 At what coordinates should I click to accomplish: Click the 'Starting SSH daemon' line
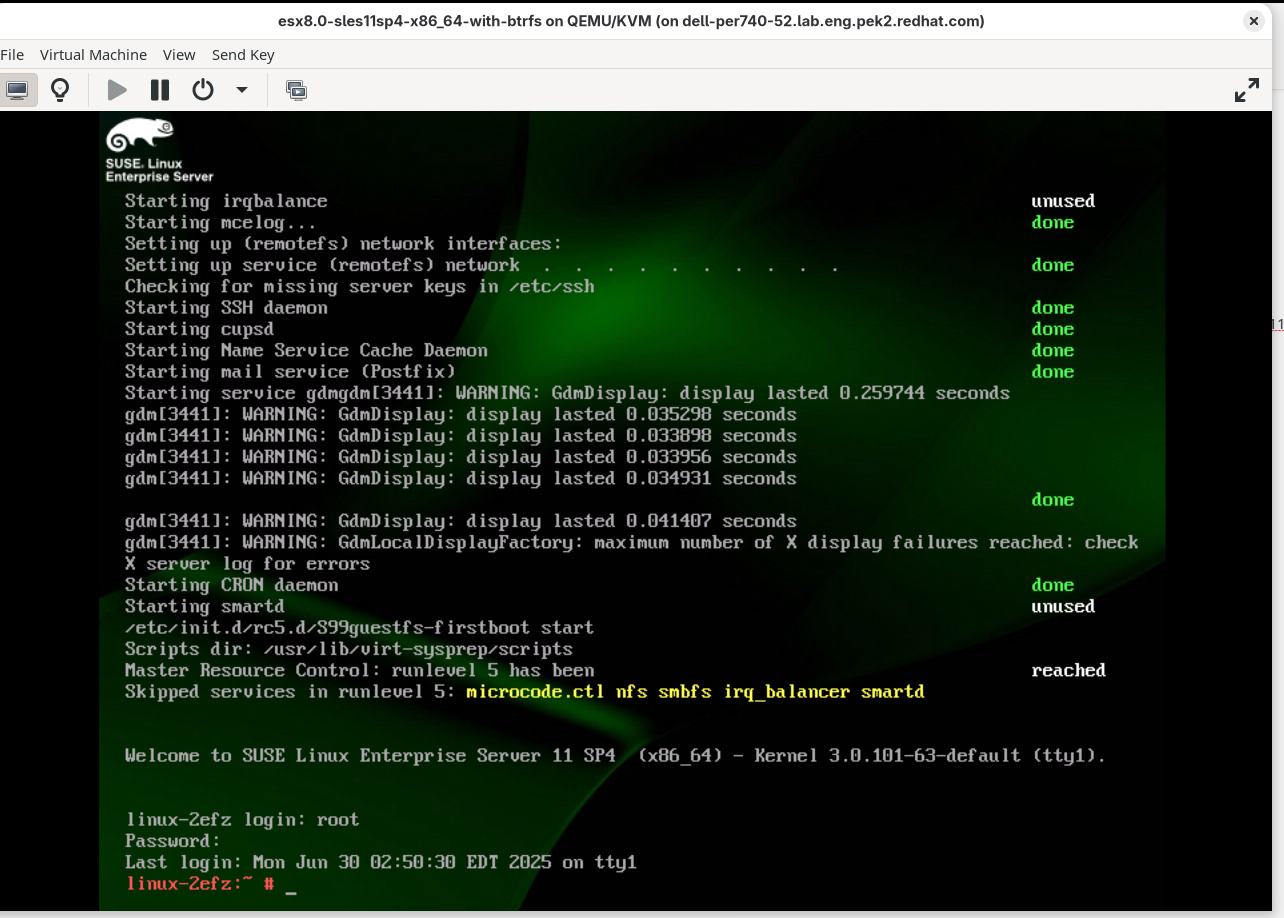226,308
